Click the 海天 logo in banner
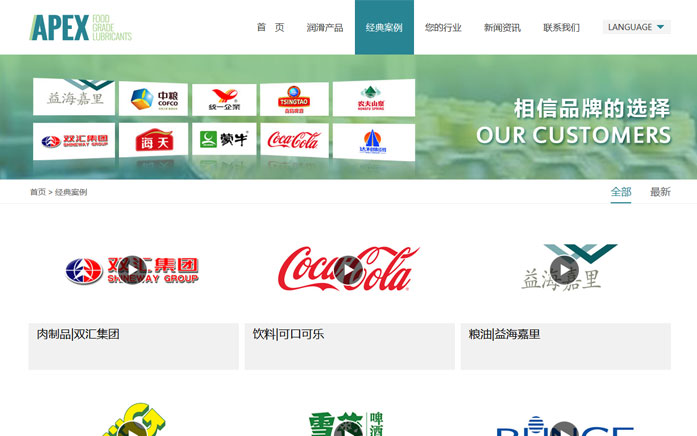Image resolution: width=697 pixels, height=436 pixels. coord(153,140)
